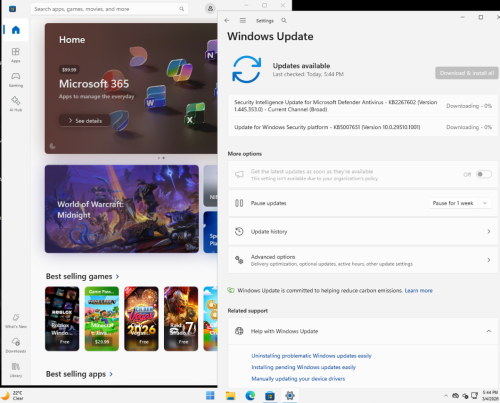Open Update history page

coord(363,231)
